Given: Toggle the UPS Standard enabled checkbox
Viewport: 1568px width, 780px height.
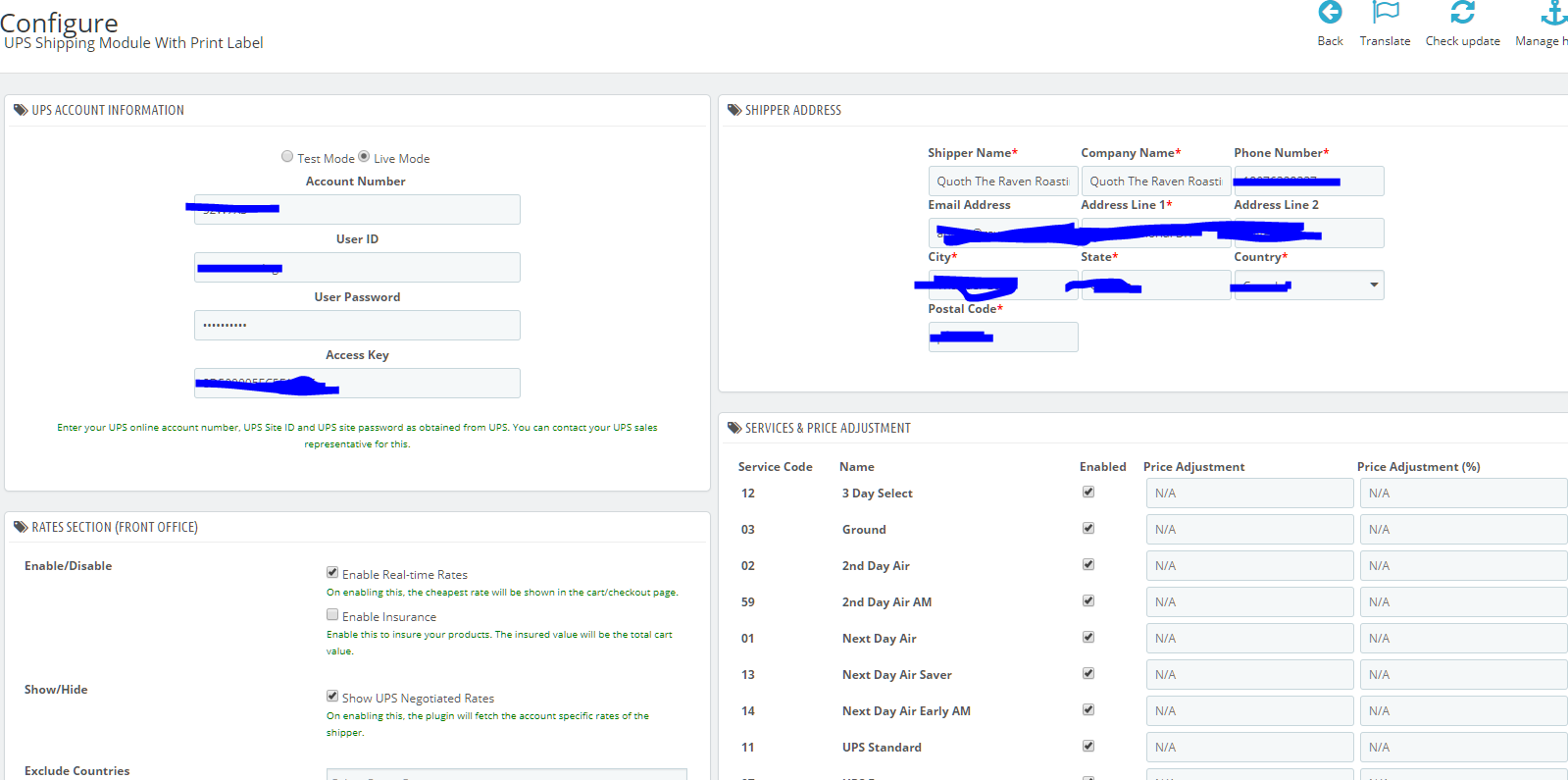Looking at the screenshot, I should point(1088,746).
